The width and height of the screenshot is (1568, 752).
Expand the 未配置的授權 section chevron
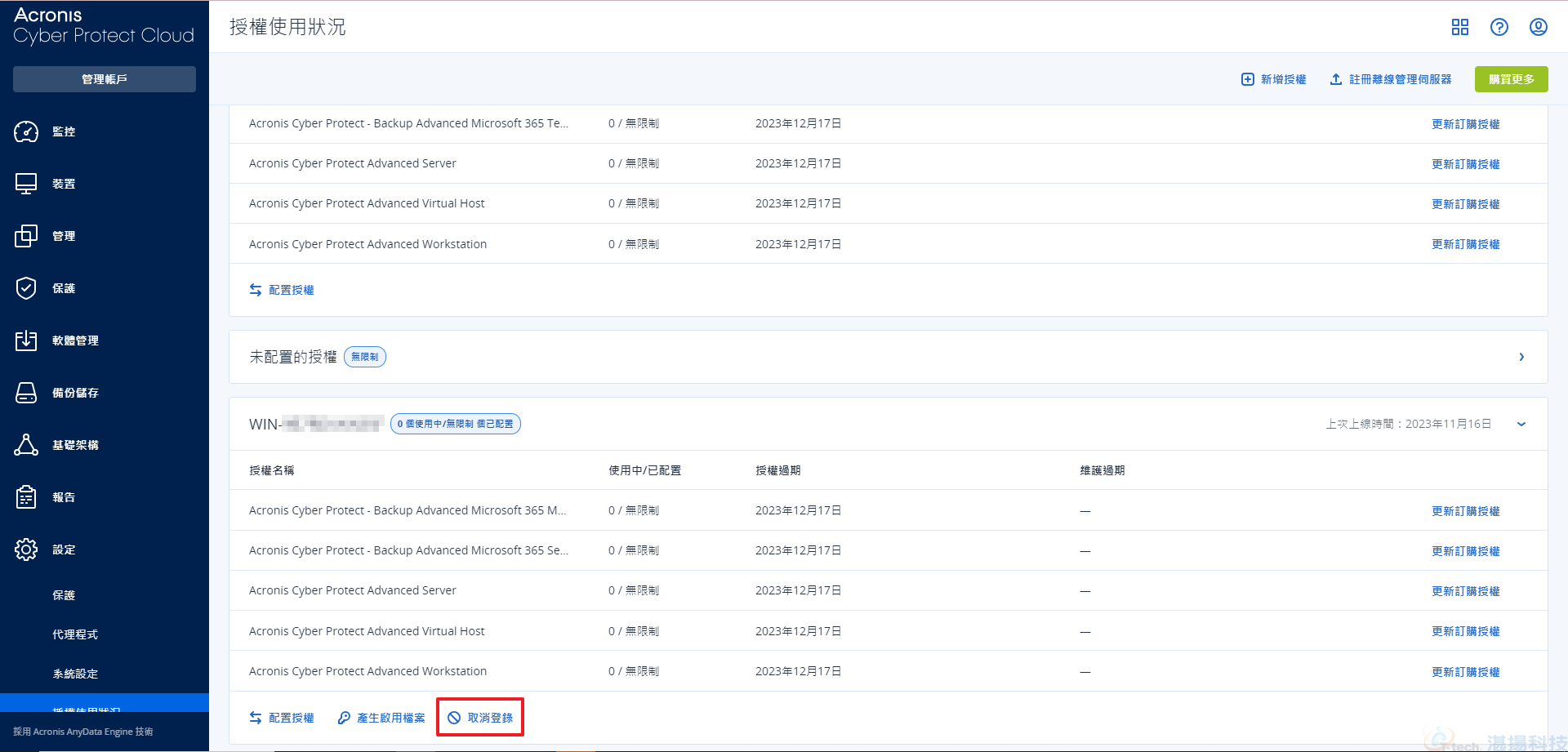(x=1521, y=357)
